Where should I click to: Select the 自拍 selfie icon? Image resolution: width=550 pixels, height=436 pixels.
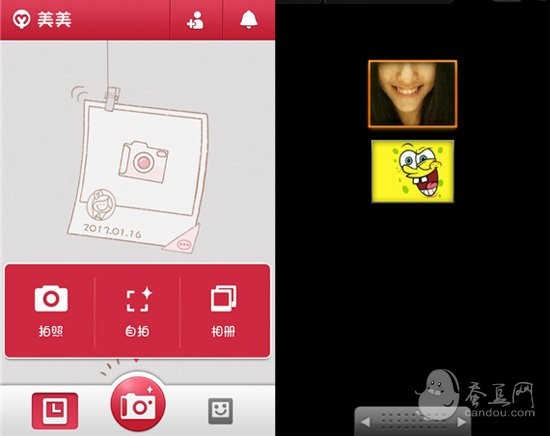click(x=139, y=299)
